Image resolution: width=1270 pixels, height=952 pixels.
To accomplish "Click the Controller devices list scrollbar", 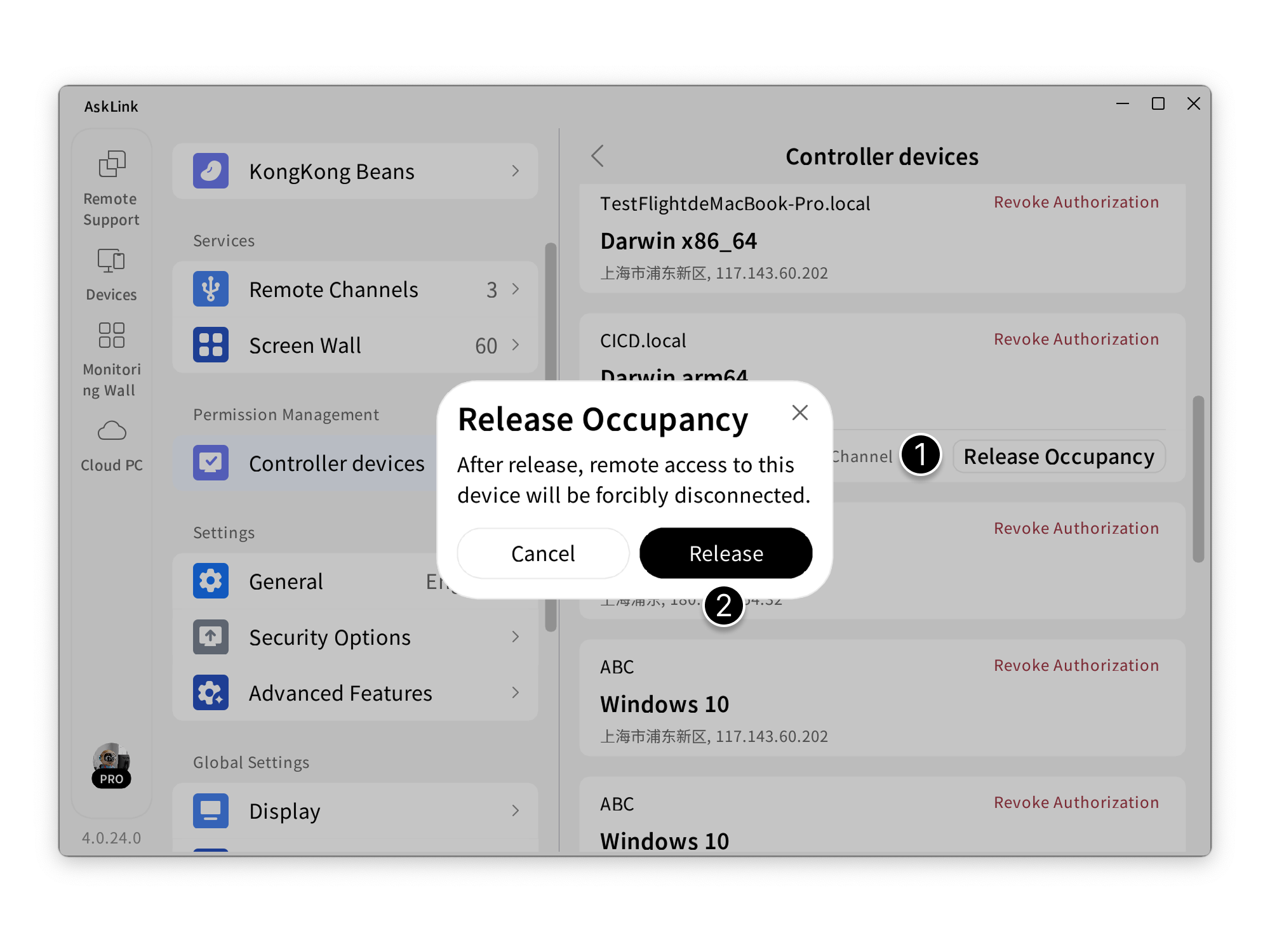I will click(1198, 479).
